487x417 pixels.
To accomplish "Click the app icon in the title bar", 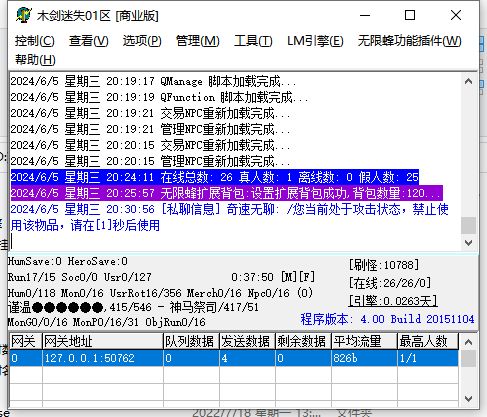I will tap(23, 15).
